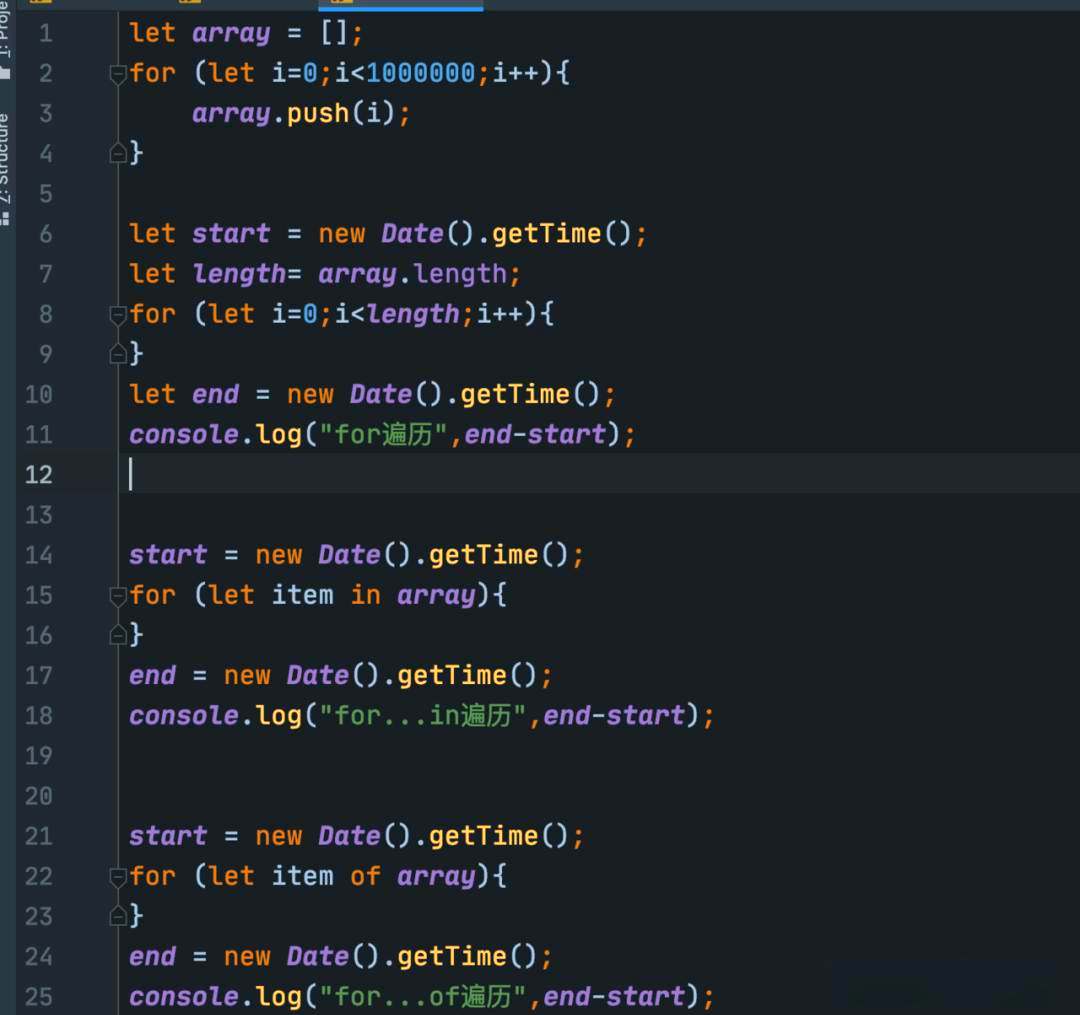Click 'array' on line 22
The height and width of the screenshot is (1015, 1080).
point(436,877)
